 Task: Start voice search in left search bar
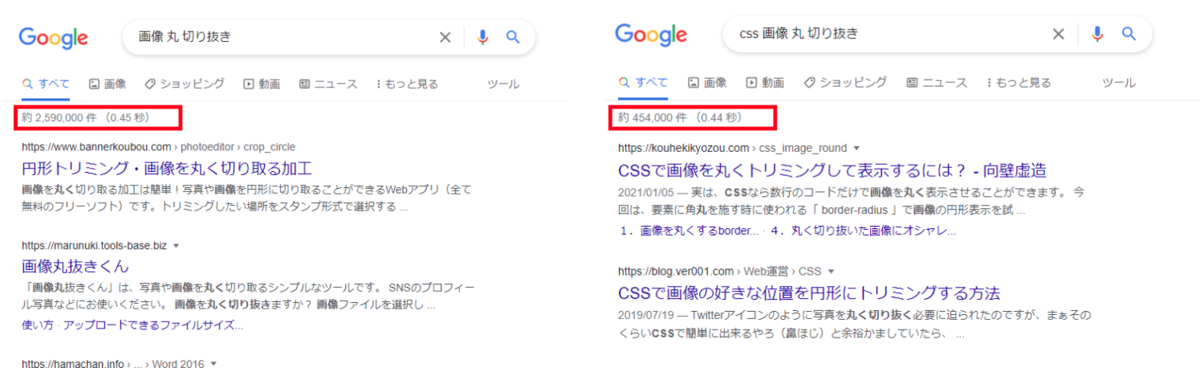click(x=483, y=37)
